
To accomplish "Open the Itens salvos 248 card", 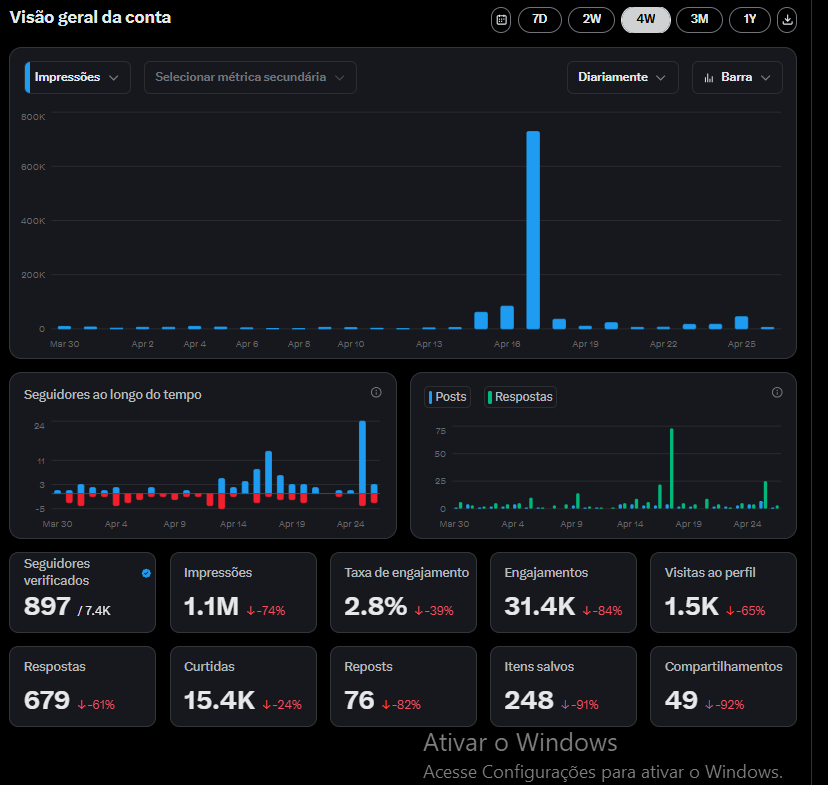I will (563, 686).
